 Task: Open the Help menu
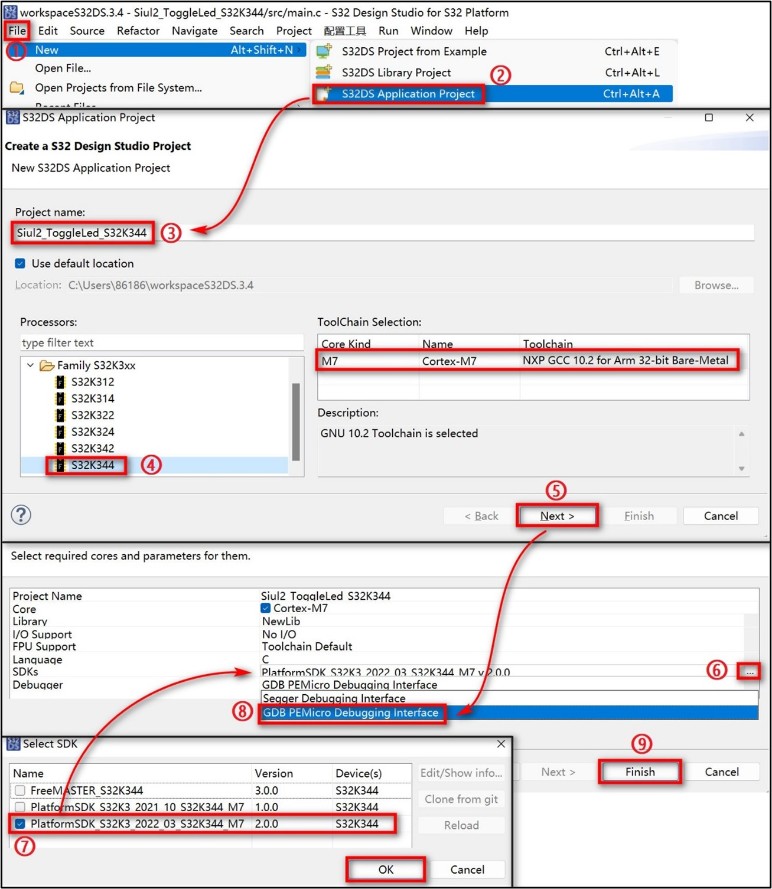(476, 31)
